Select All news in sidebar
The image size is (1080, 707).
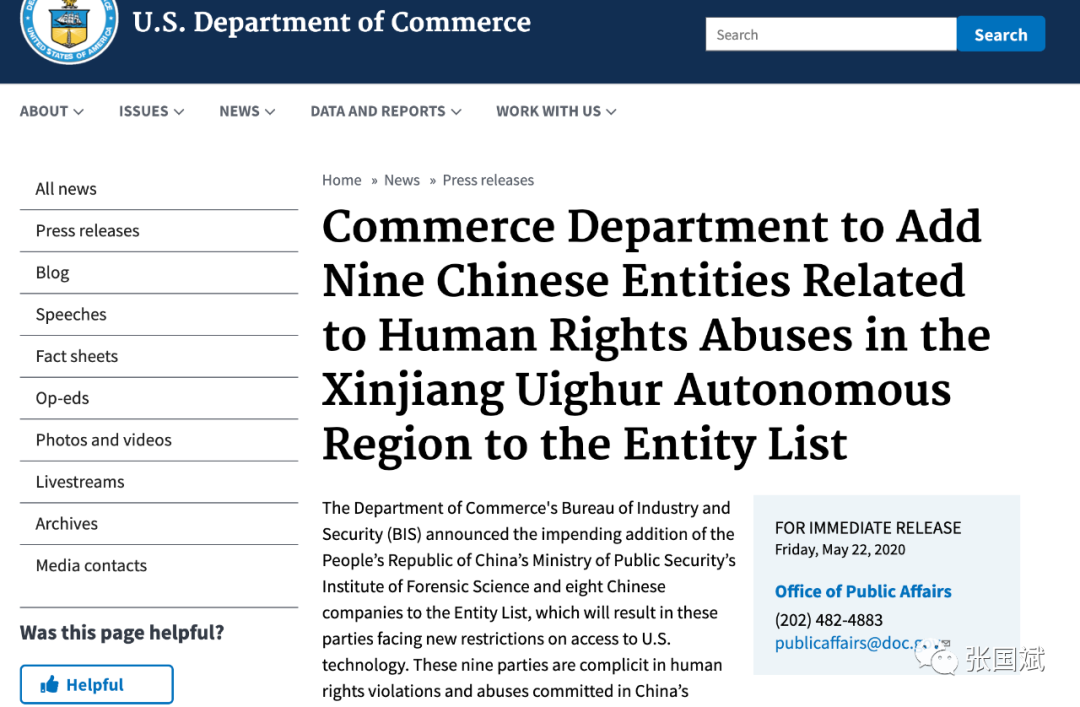point(66,189)
